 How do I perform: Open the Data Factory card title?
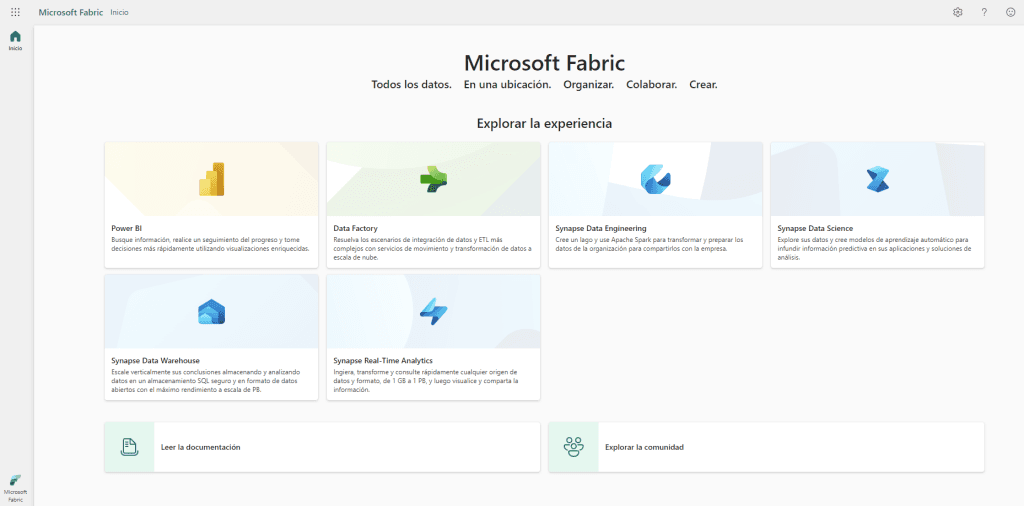point(355,229)
